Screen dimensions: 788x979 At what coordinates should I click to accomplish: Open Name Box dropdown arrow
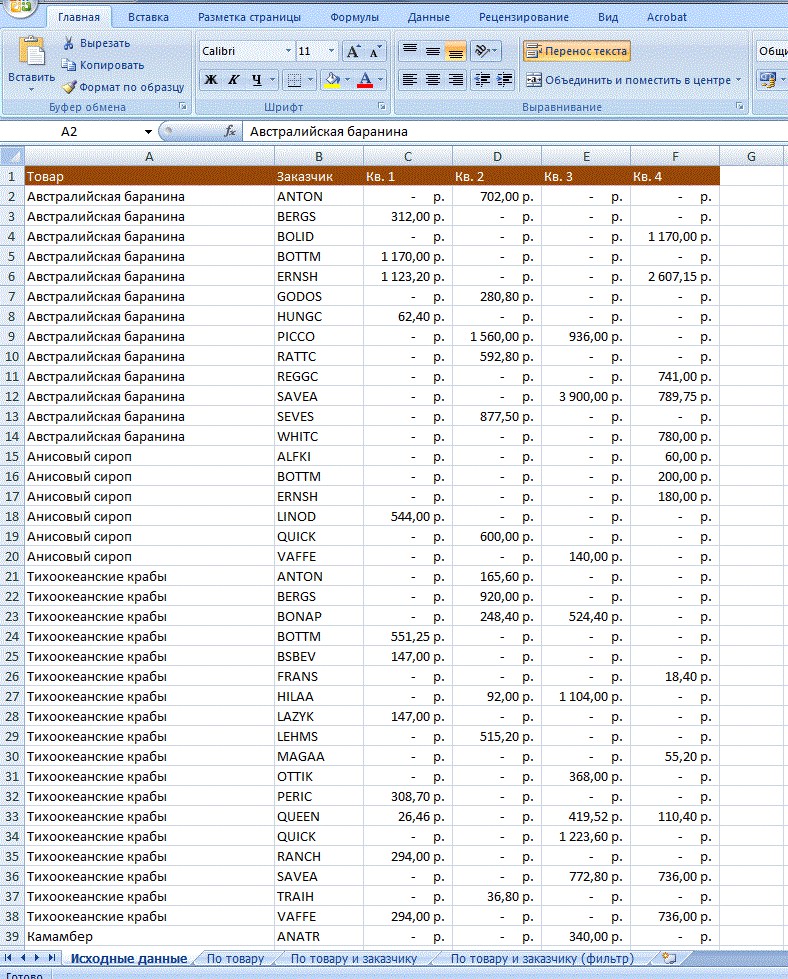click(148, 132)
